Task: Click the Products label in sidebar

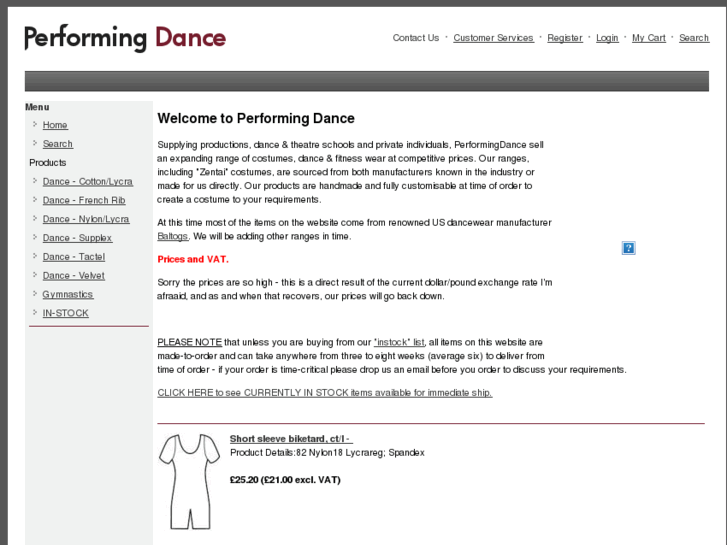Action: [48, 163]
